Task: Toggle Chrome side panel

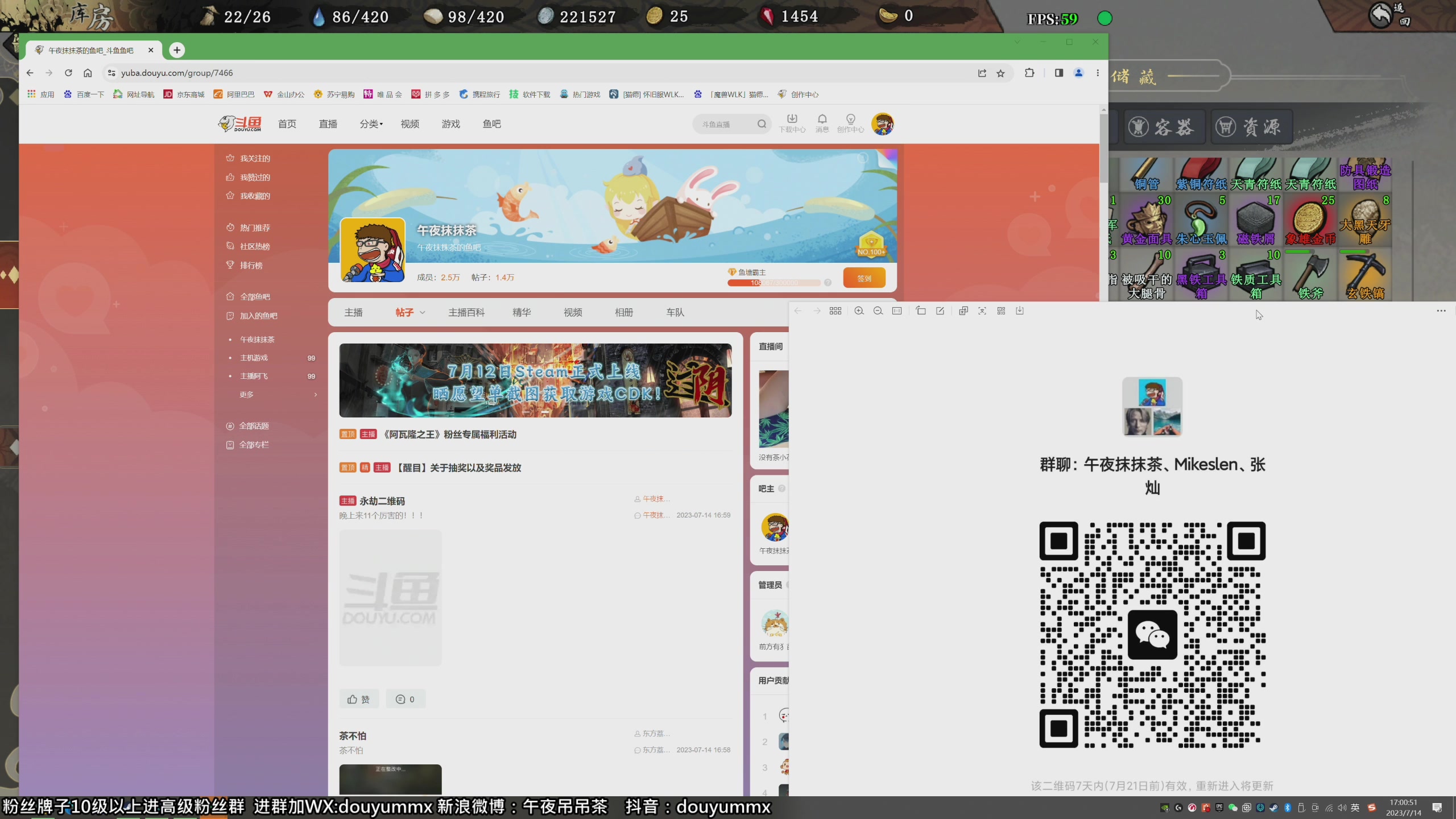Action: coord(1059,73)
